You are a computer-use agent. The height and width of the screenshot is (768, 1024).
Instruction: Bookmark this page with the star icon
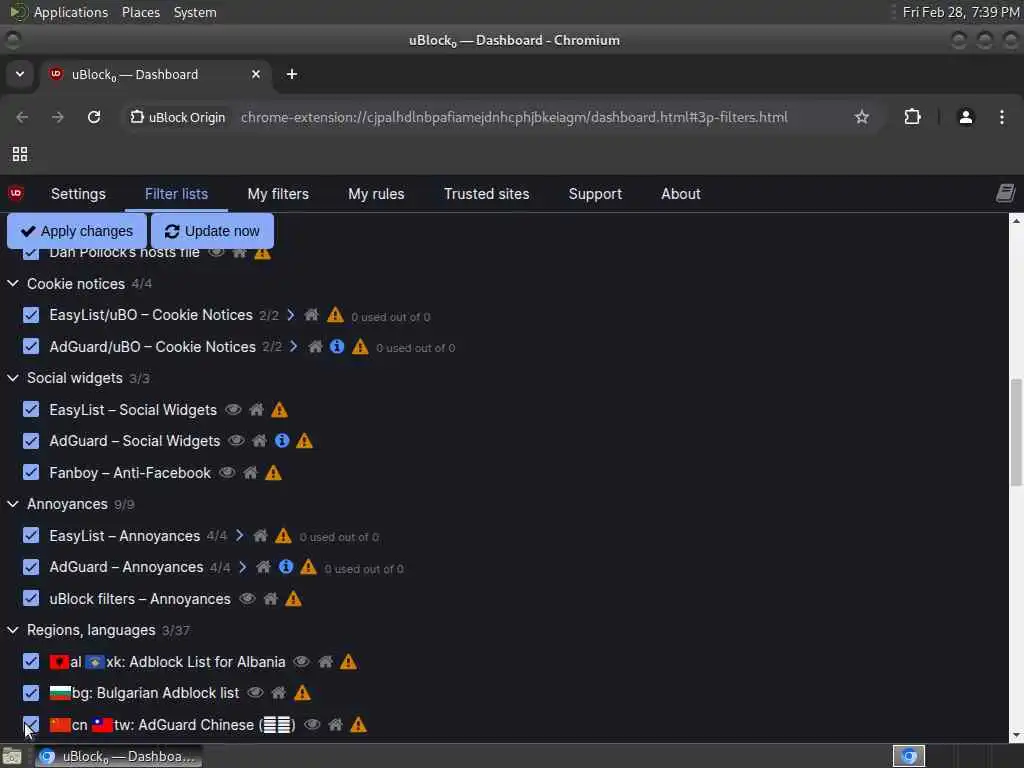coord(862,117)
